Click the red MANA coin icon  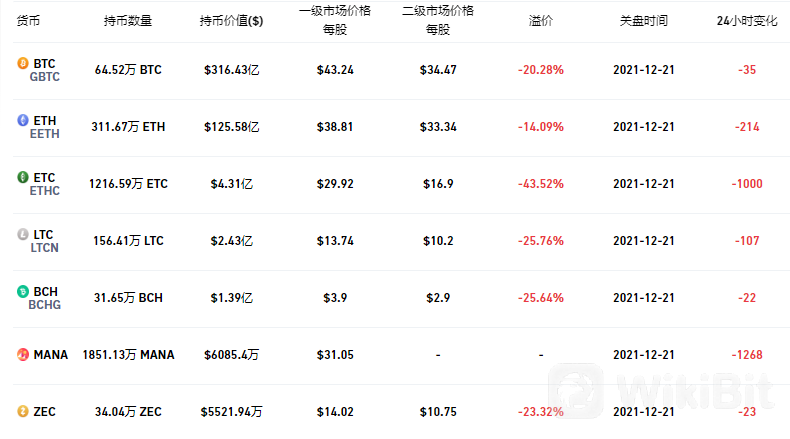click(x=23, y=354)
